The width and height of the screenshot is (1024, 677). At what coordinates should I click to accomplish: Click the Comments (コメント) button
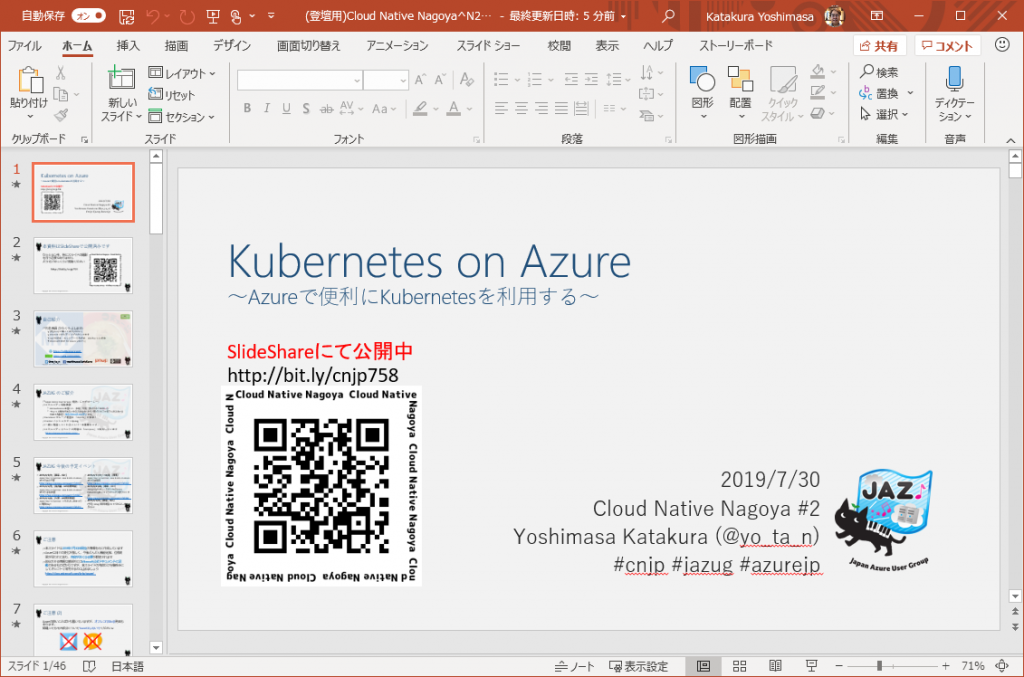948,46
